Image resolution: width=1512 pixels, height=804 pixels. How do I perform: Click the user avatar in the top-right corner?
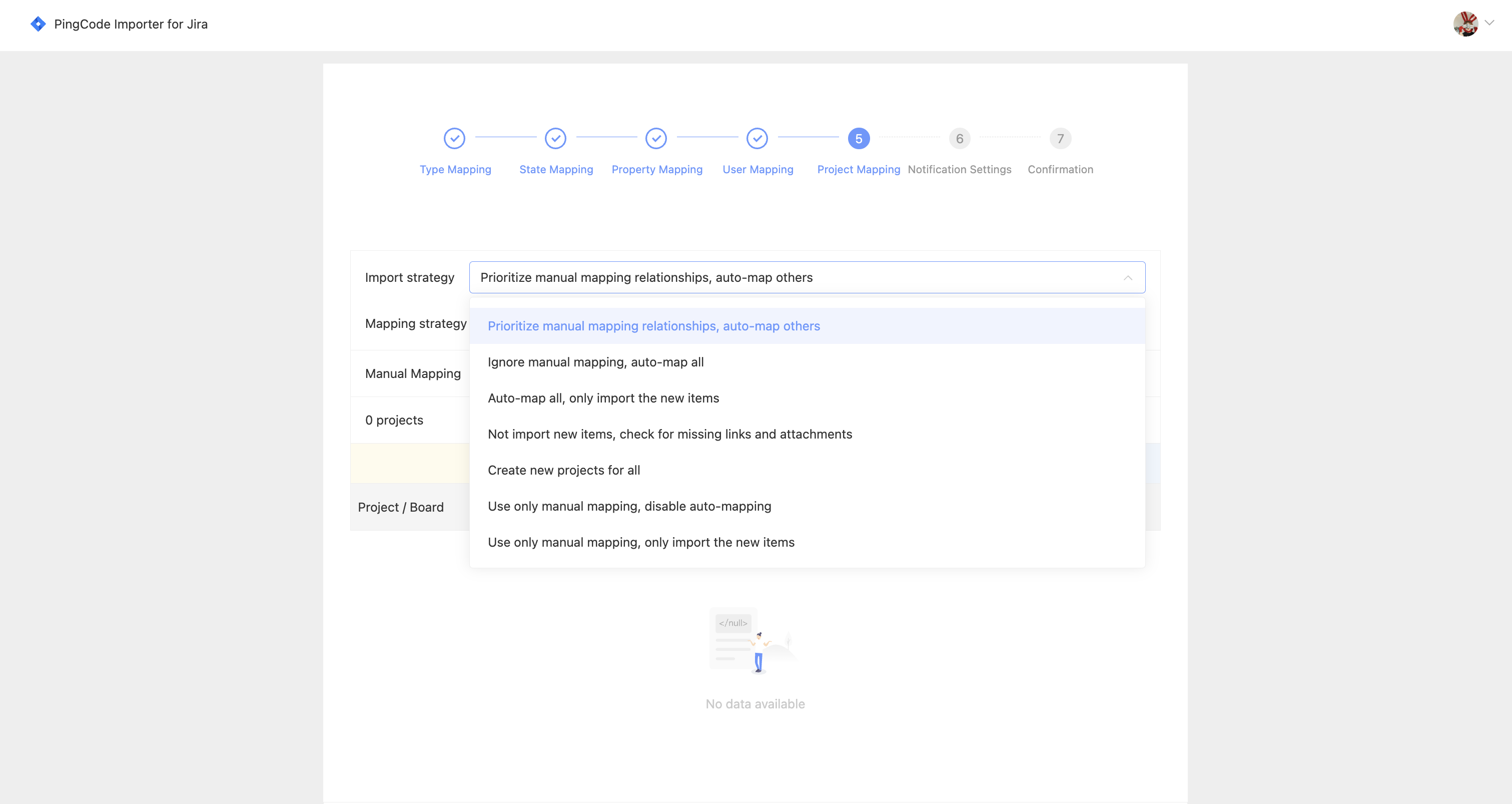click(x=1465, y=24)
